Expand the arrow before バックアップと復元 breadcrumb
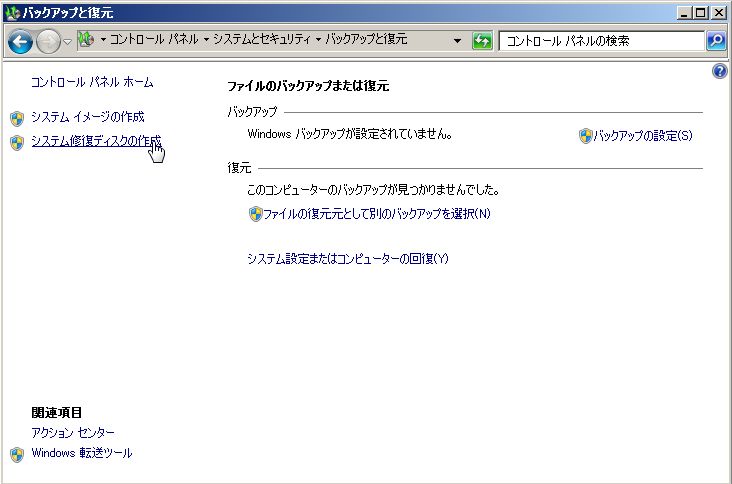 (318, 40)
